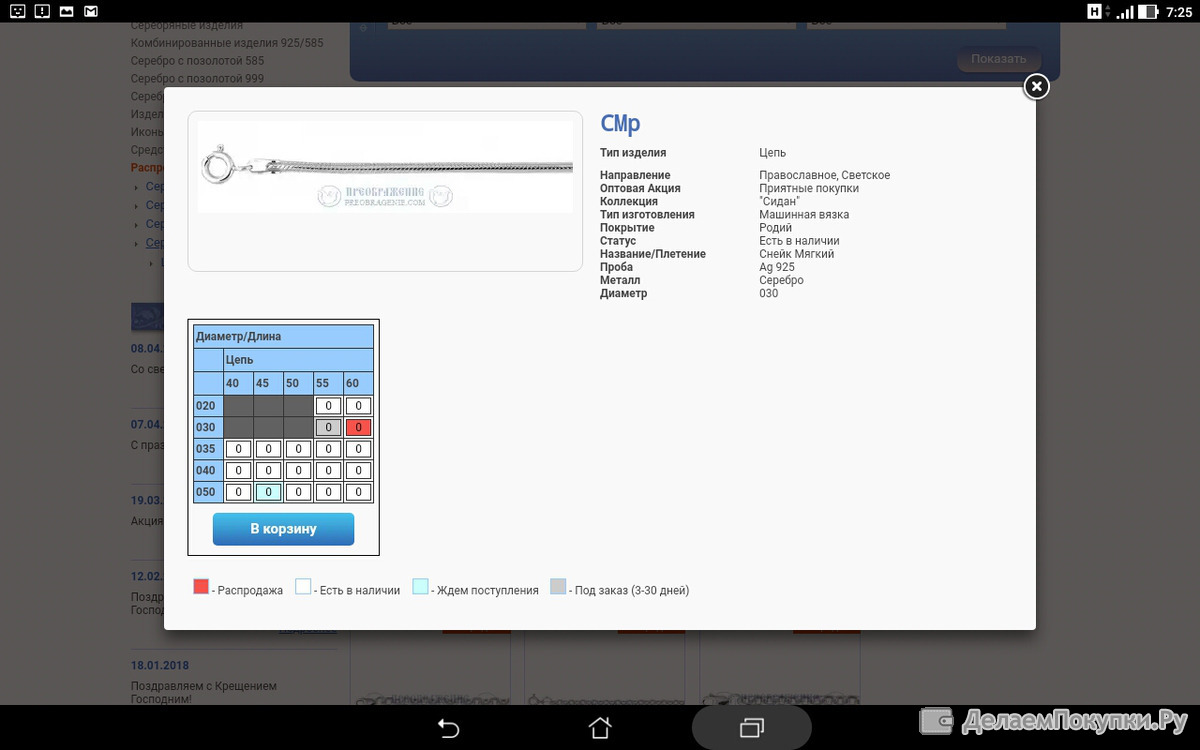Click the «Православное, Светское» direction value

[x=824, y=176]
